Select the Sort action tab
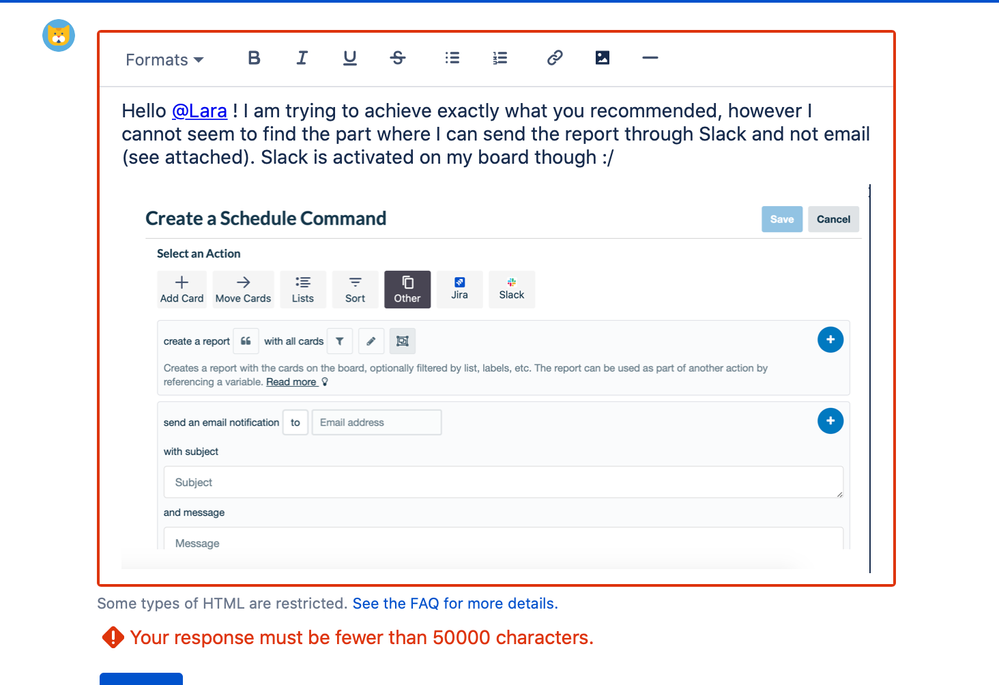The width and height of the screenshot is (999, 685). [355, 289]
